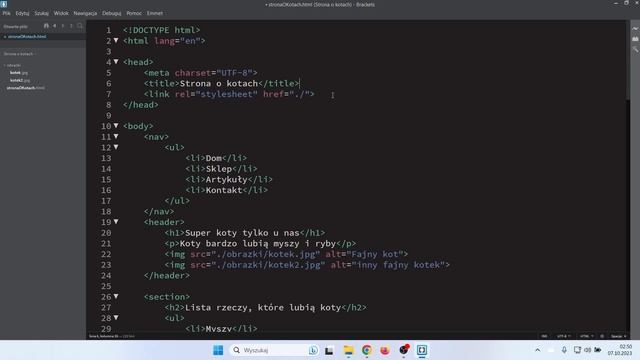Click the Bing icon in taskbar search
This screenshot has height=360, width=640.
coord(313,350)
